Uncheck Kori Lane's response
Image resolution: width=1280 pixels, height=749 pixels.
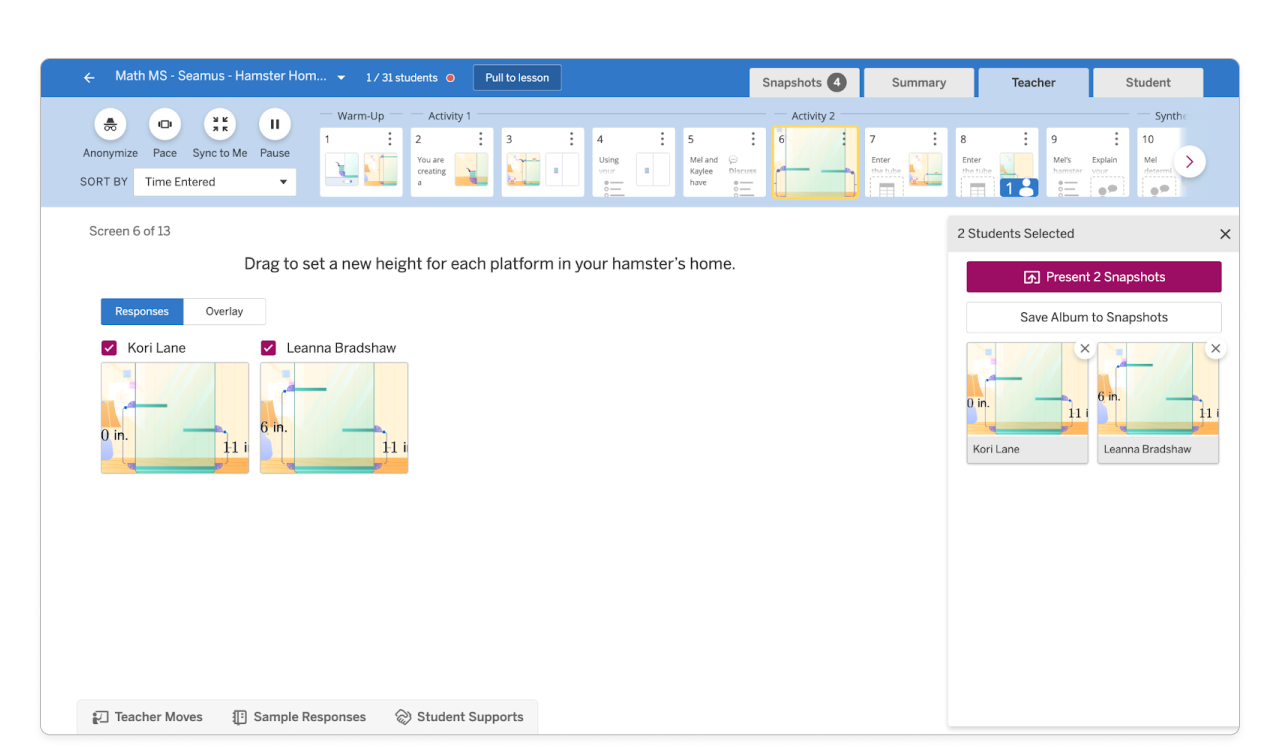pos(109,347)
